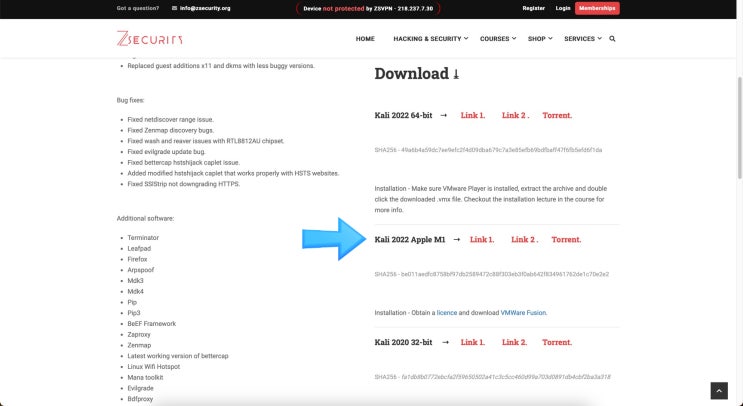The image size is (743, 406).
Task: Click 'Fixed SSlStrip not downgrading HTTPS' item
Action: (x=184, y=184)
